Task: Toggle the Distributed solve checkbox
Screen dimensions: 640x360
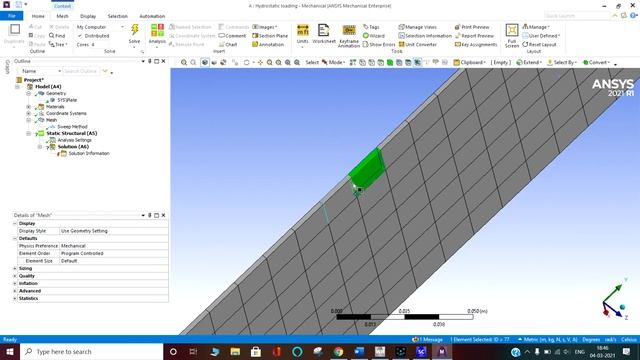Action: coord(80,36)
